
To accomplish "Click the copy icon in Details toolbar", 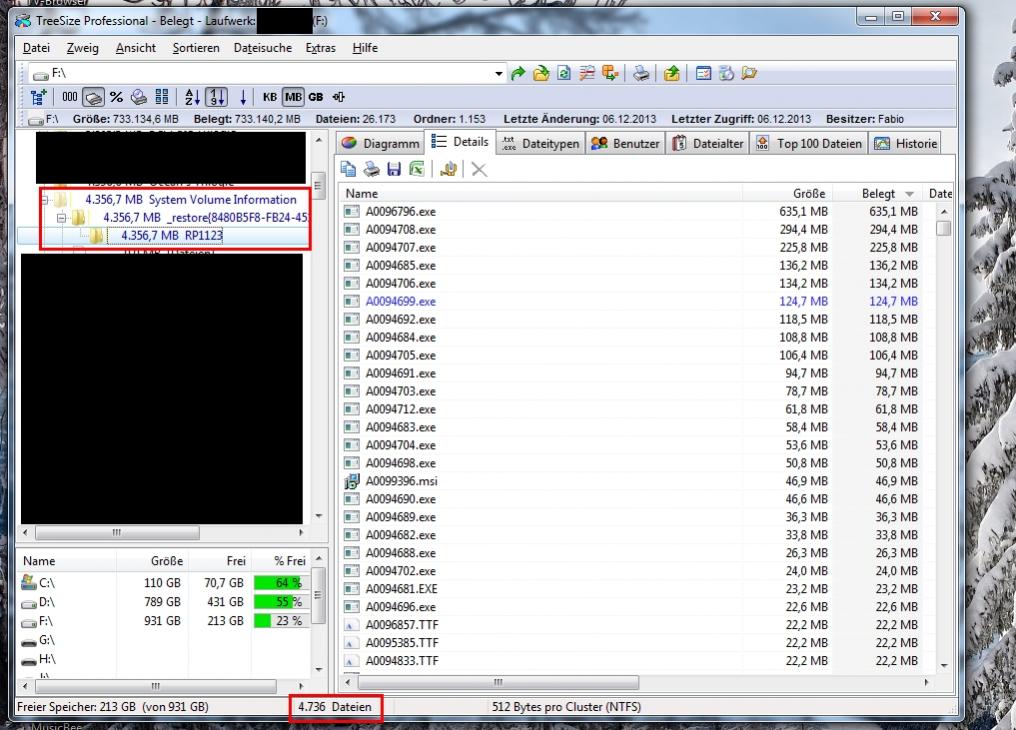I will pyautogui.click(x=348, y=169).
